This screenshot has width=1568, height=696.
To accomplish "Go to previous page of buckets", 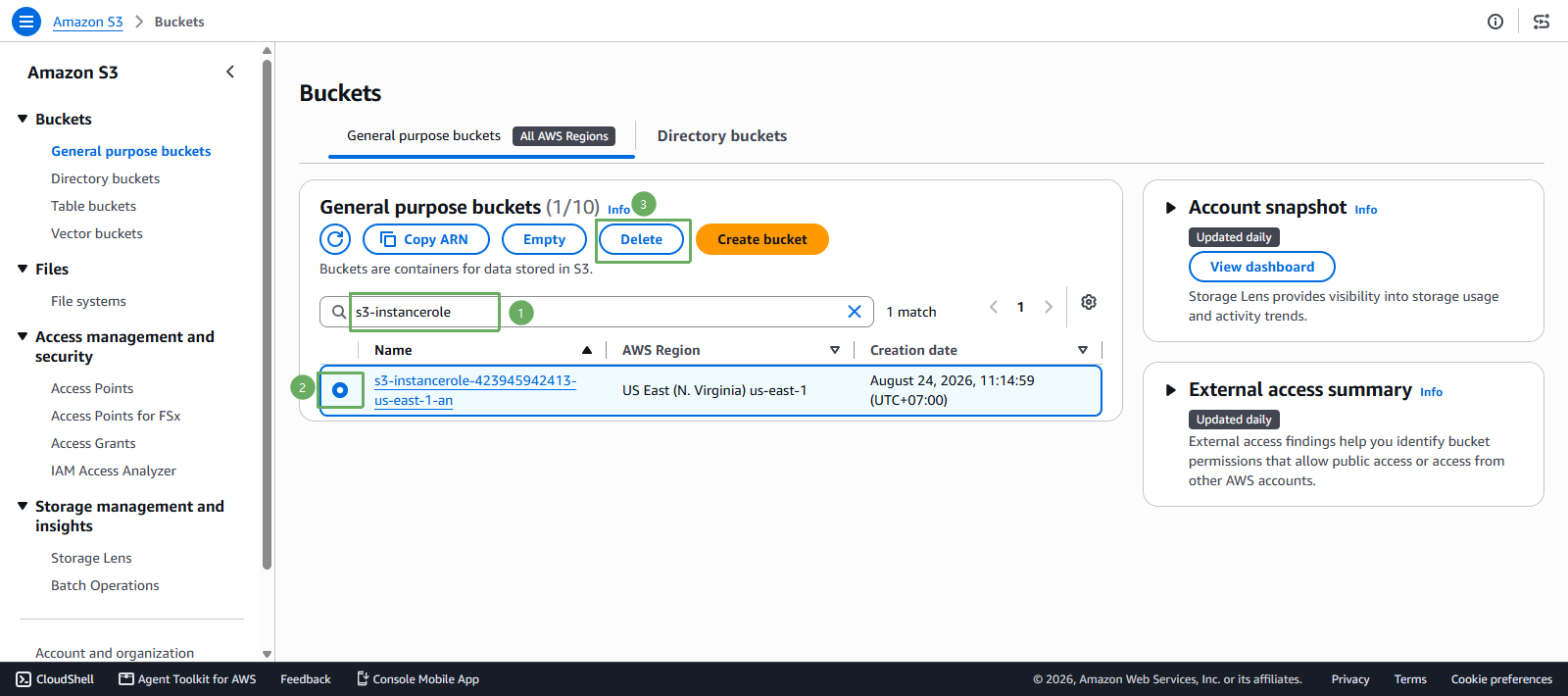I will click(x=994, y=307).
